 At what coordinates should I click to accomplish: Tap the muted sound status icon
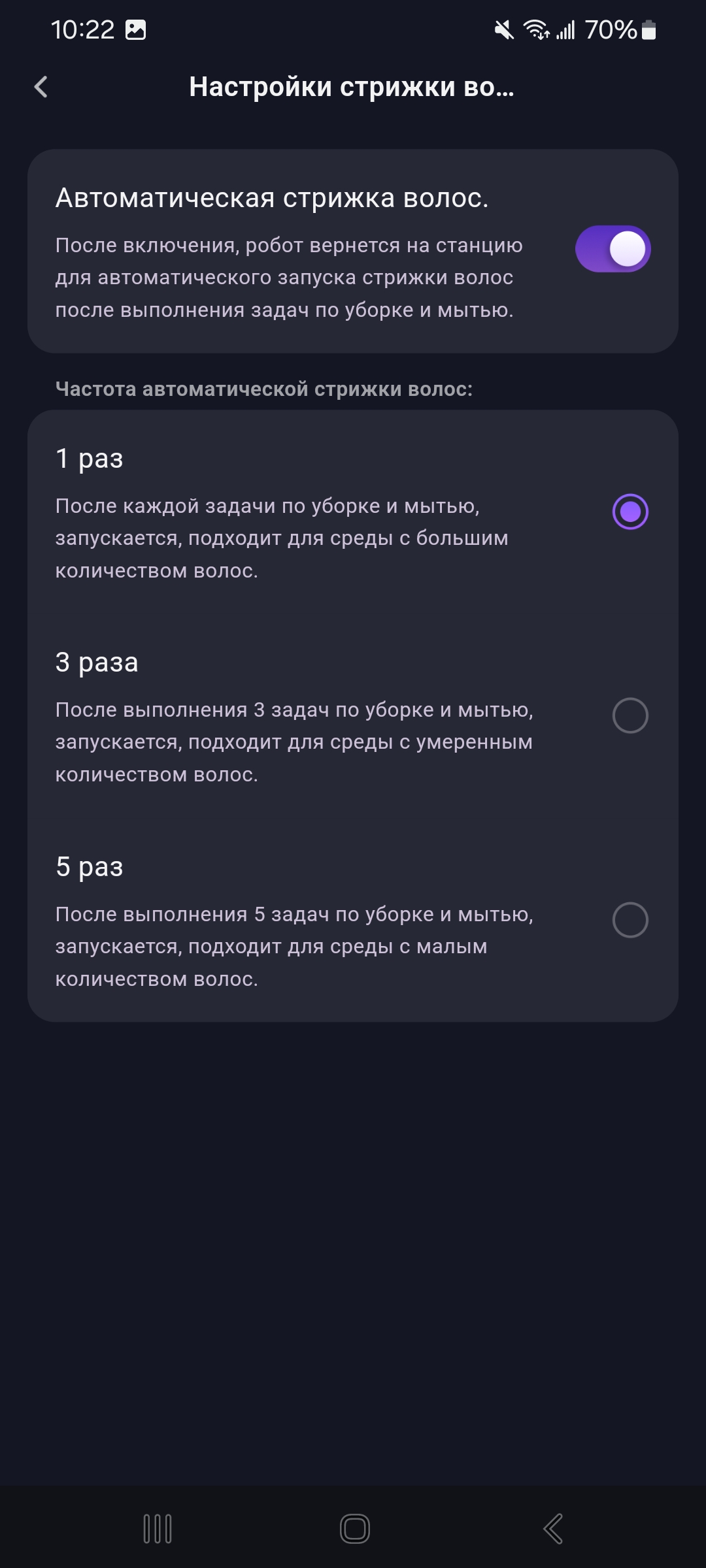504,30
